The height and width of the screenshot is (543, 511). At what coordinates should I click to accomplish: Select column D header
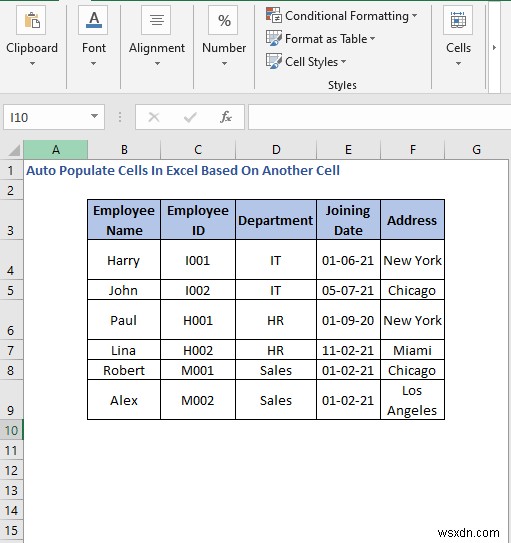coord(276,150)
